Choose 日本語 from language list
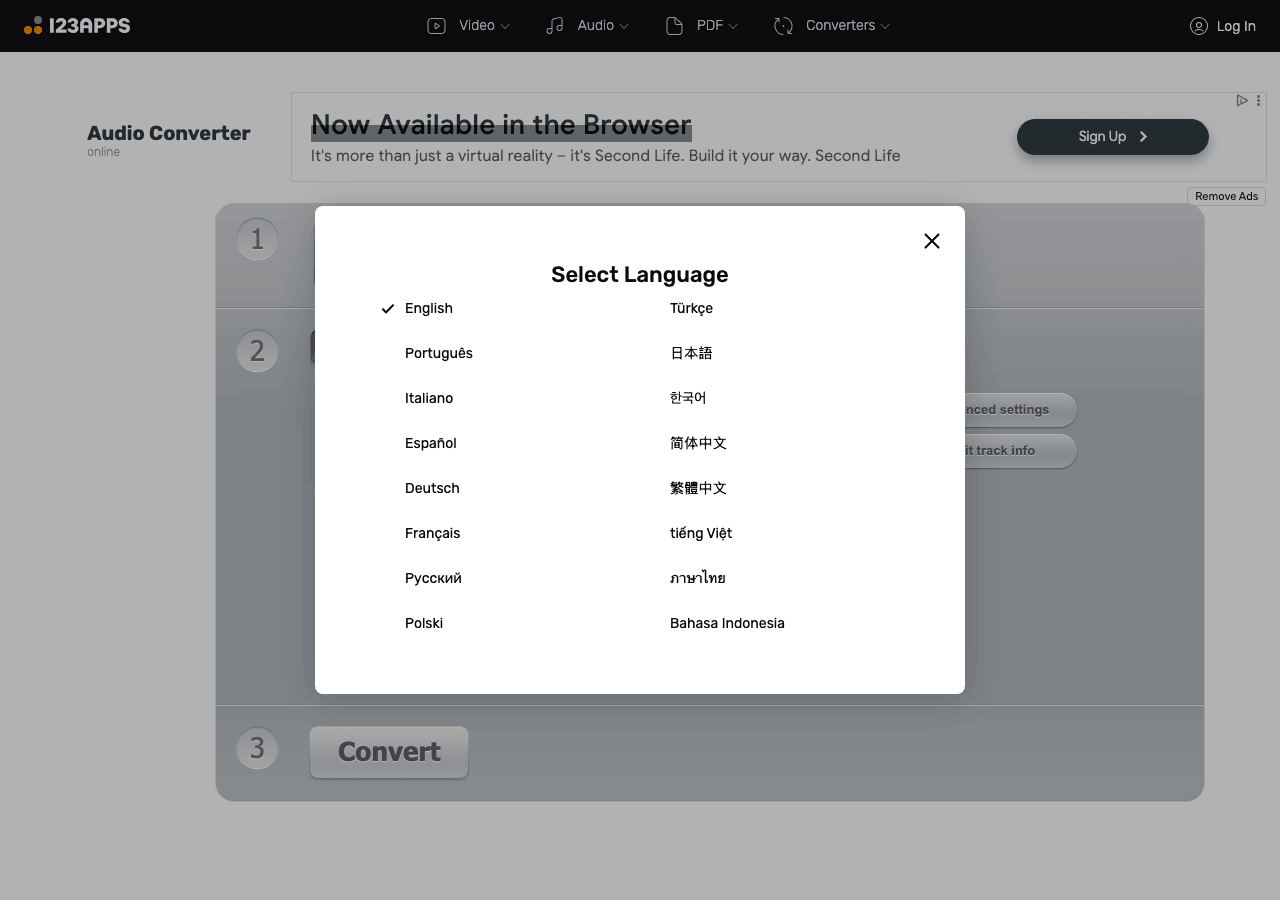This screenshot has width=1280, height=900. coord(691,353)
